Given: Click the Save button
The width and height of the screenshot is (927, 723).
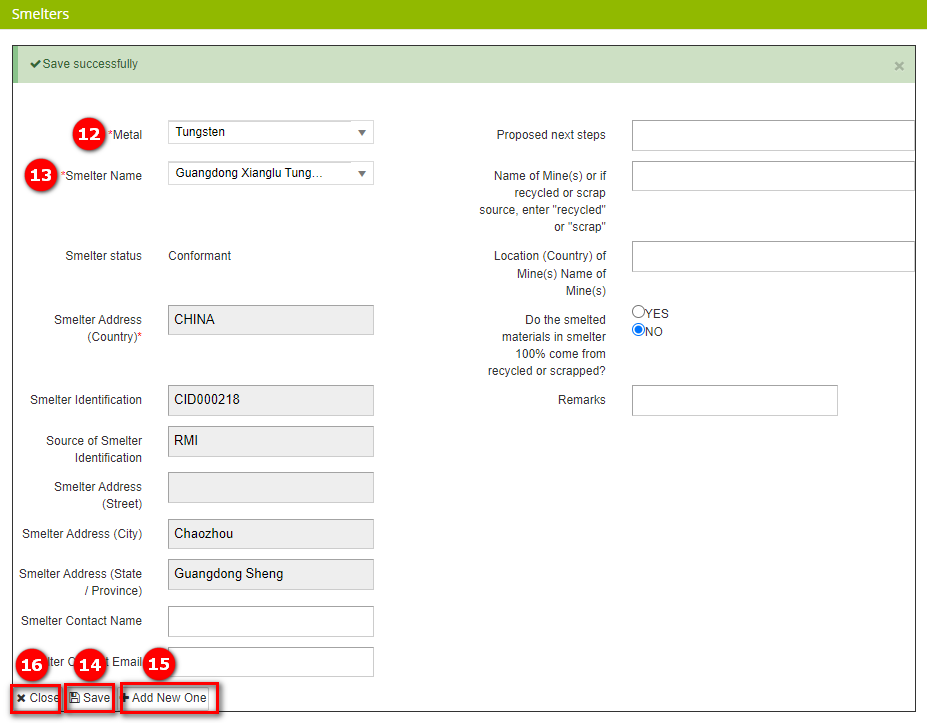Looking at the screenshot, I should (89, 698).
